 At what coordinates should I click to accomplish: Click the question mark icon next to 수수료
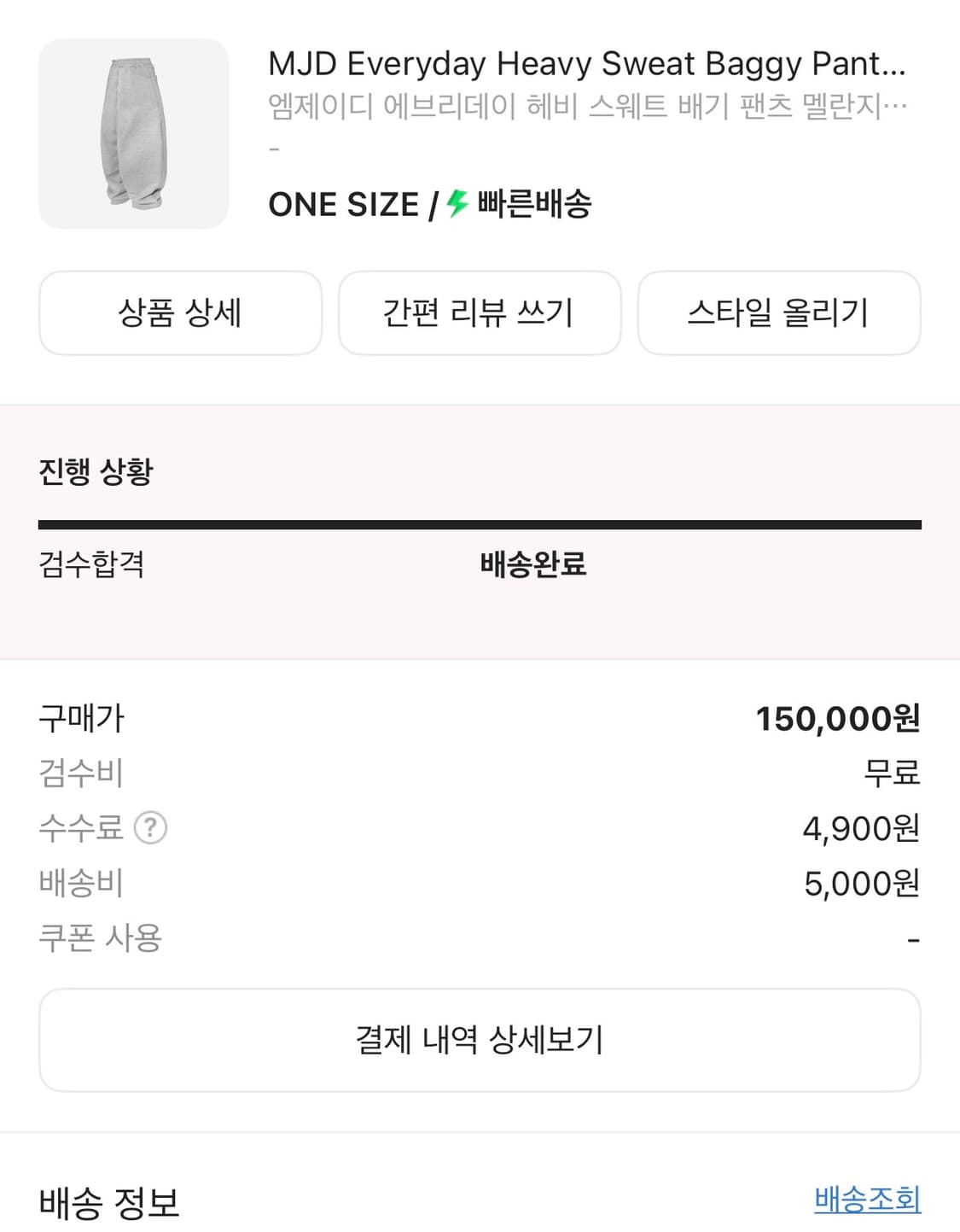point(150,827)
